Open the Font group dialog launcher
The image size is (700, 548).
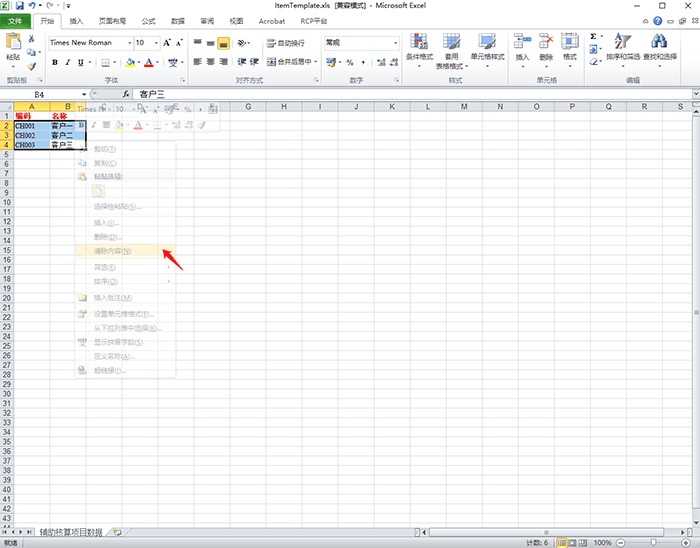click(x=183, y=80)
